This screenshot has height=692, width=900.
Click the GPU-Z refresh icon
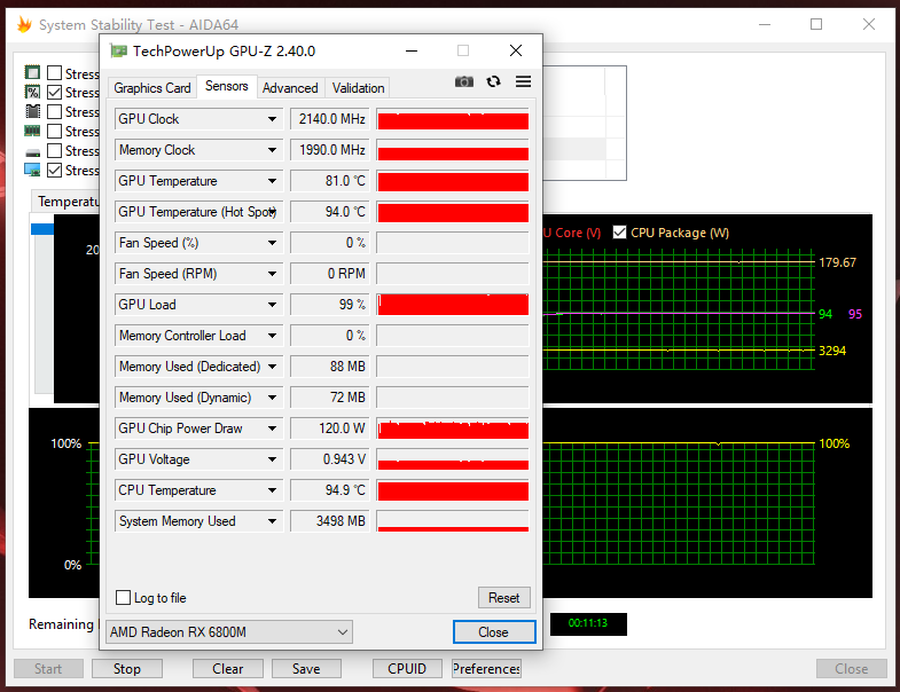493,82
